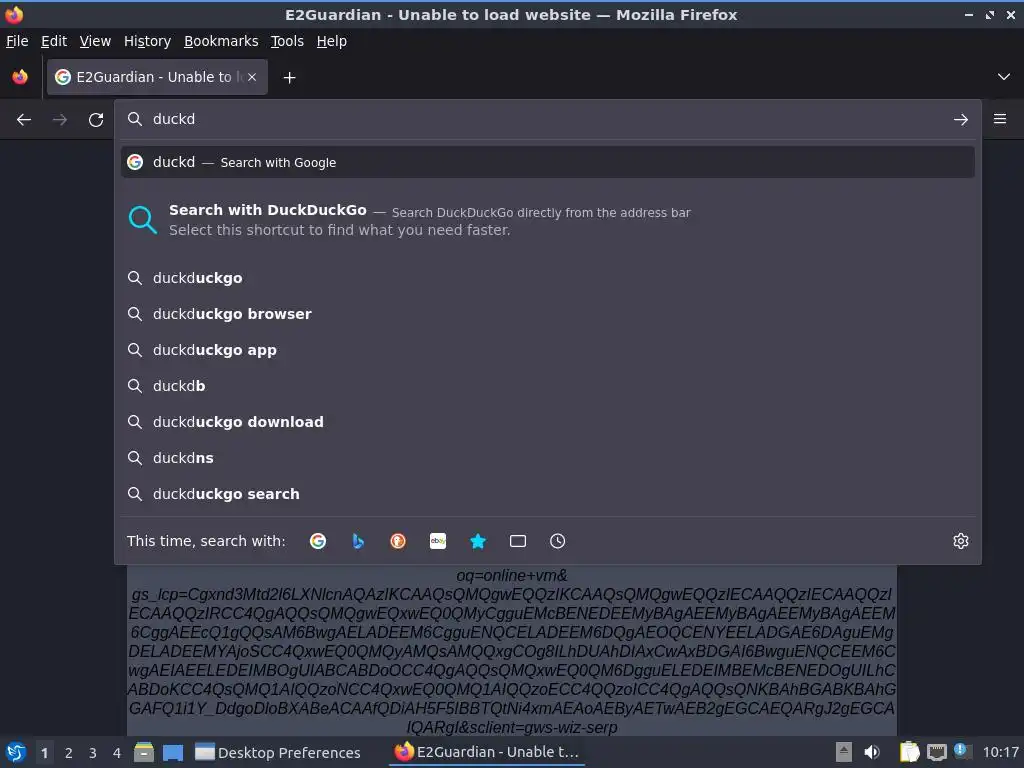The image size is (1024, 768).
Task: Choose 'duckd — Search with Google' result
Action: pyautogui.click(x=548, y=162)
